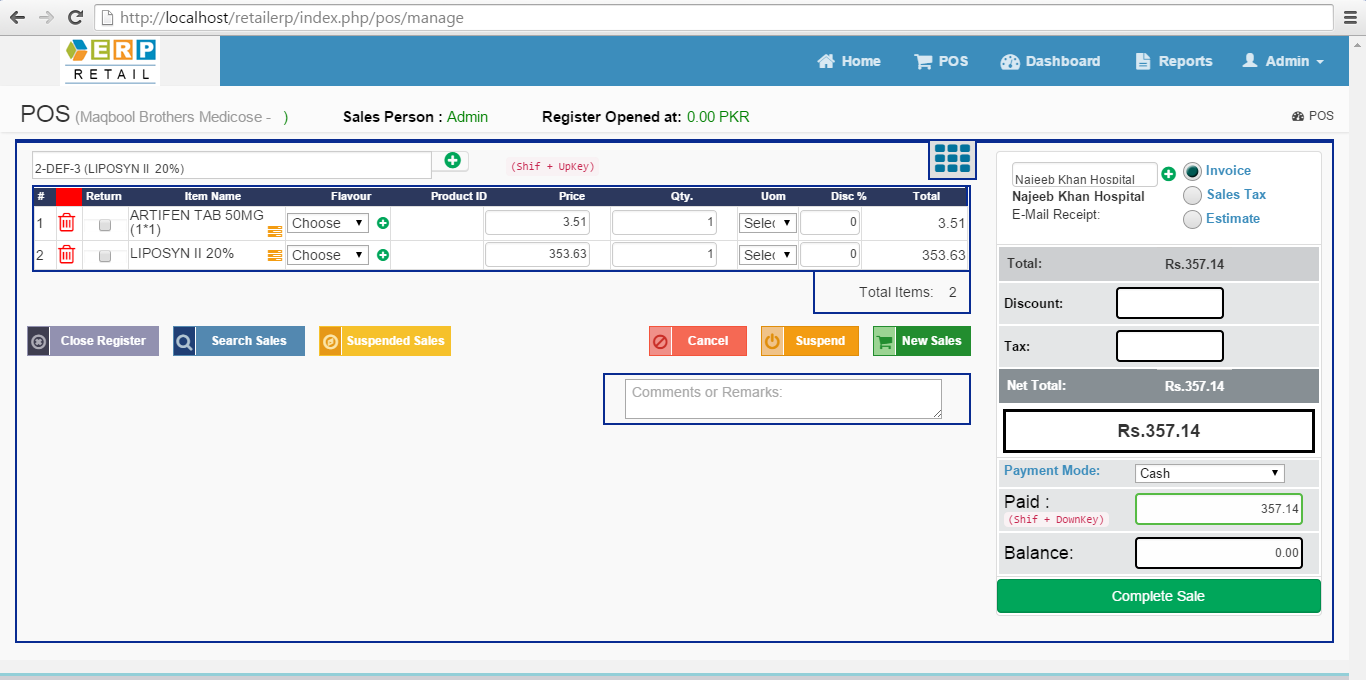Select the Sales Tax radio button
Image resolution: width=1366 pixels, height=680 pixels.
(1192, 195)
